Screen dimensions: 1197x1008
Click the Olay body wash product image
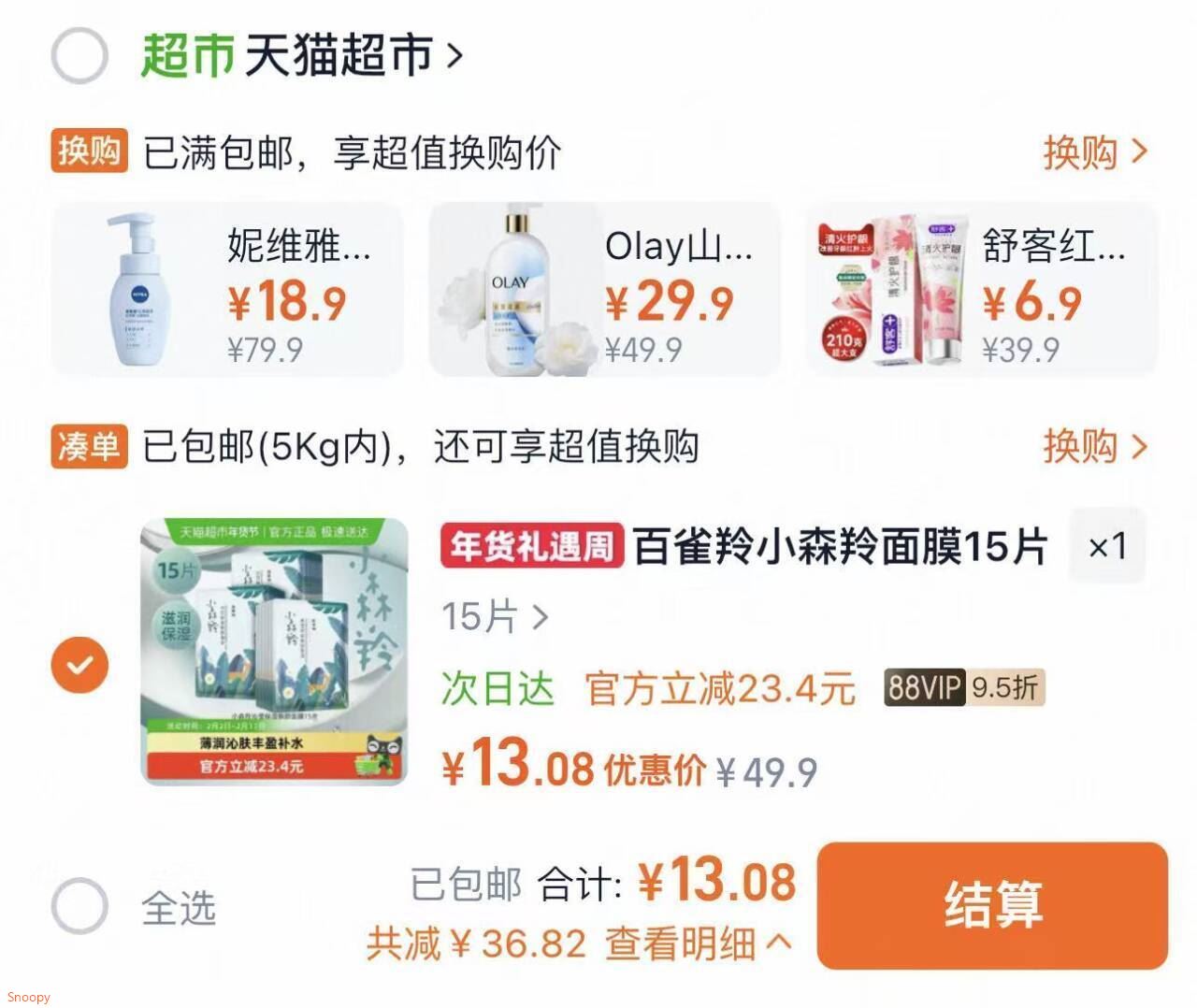[516, 290]
